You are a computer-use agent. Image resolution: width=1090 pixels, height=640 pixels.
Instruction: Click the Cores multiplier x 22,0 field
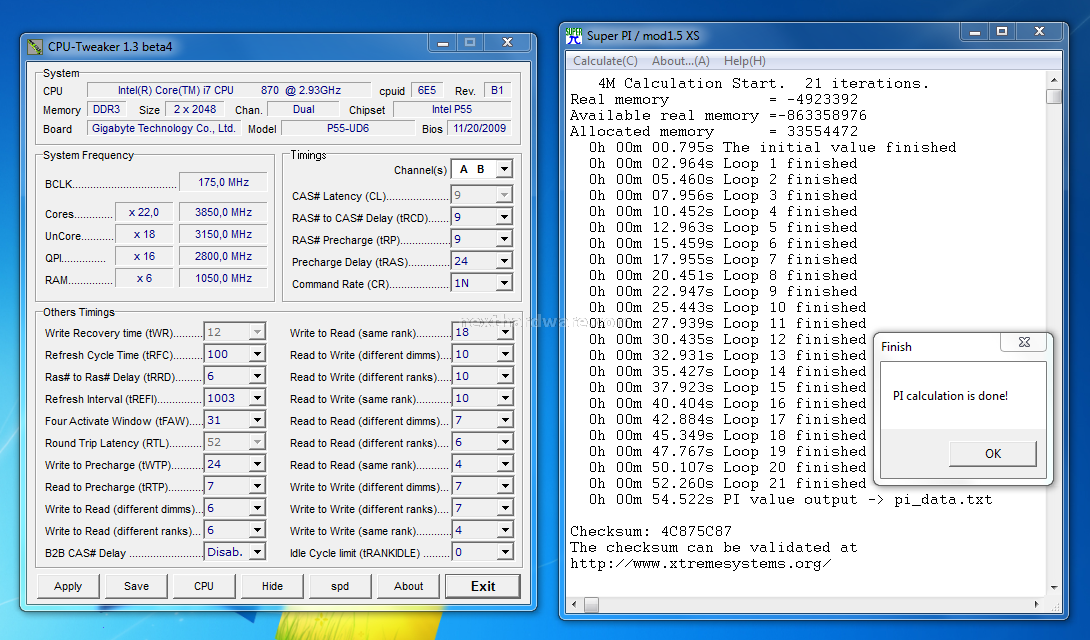coord(144,212)
